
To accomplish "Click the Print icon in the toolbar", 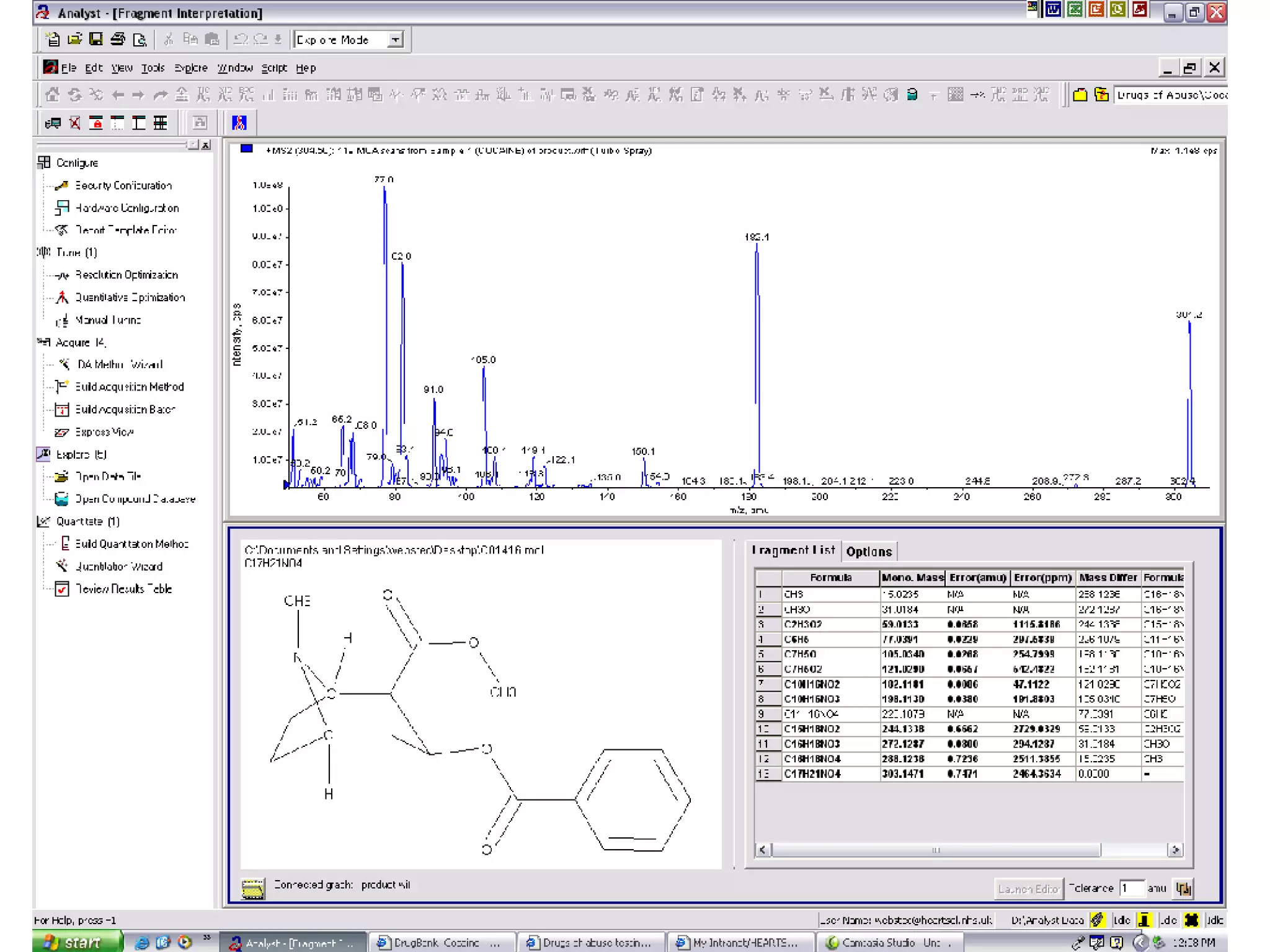I will pos(118,40).
